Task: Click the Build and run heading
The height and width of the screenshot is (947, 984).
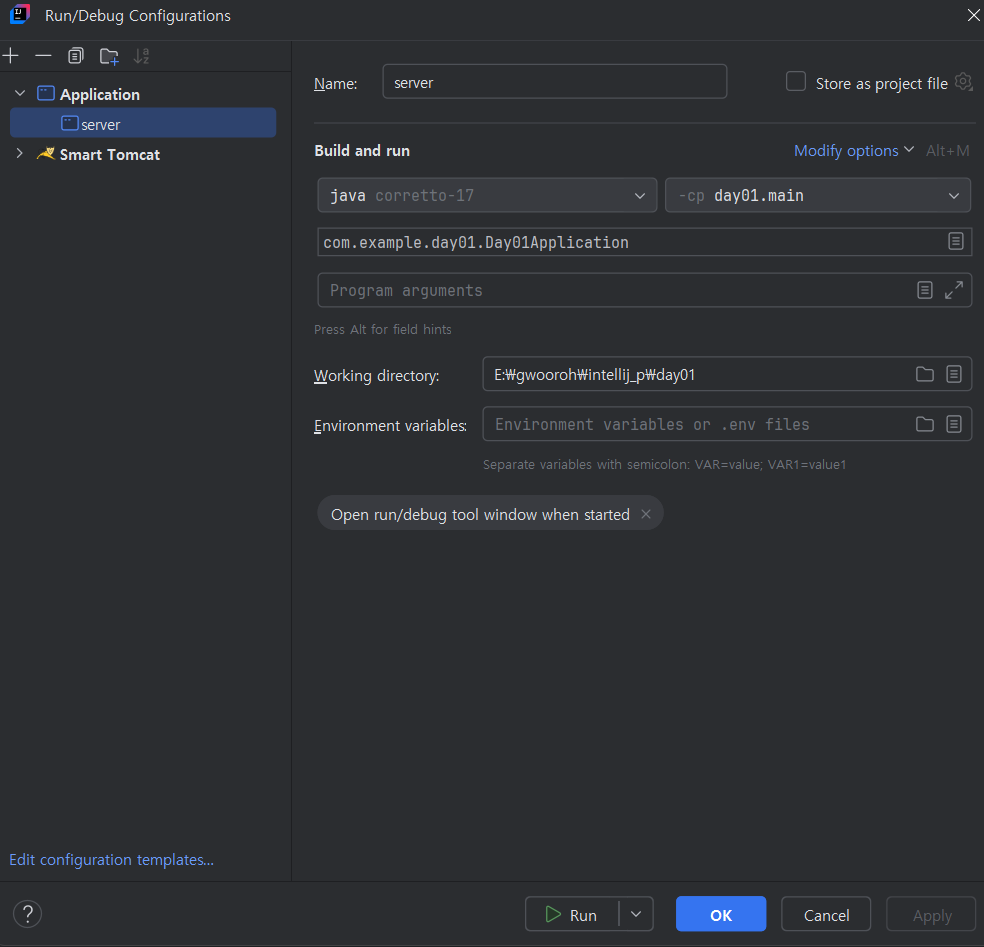Action: [x=362, y=151]
